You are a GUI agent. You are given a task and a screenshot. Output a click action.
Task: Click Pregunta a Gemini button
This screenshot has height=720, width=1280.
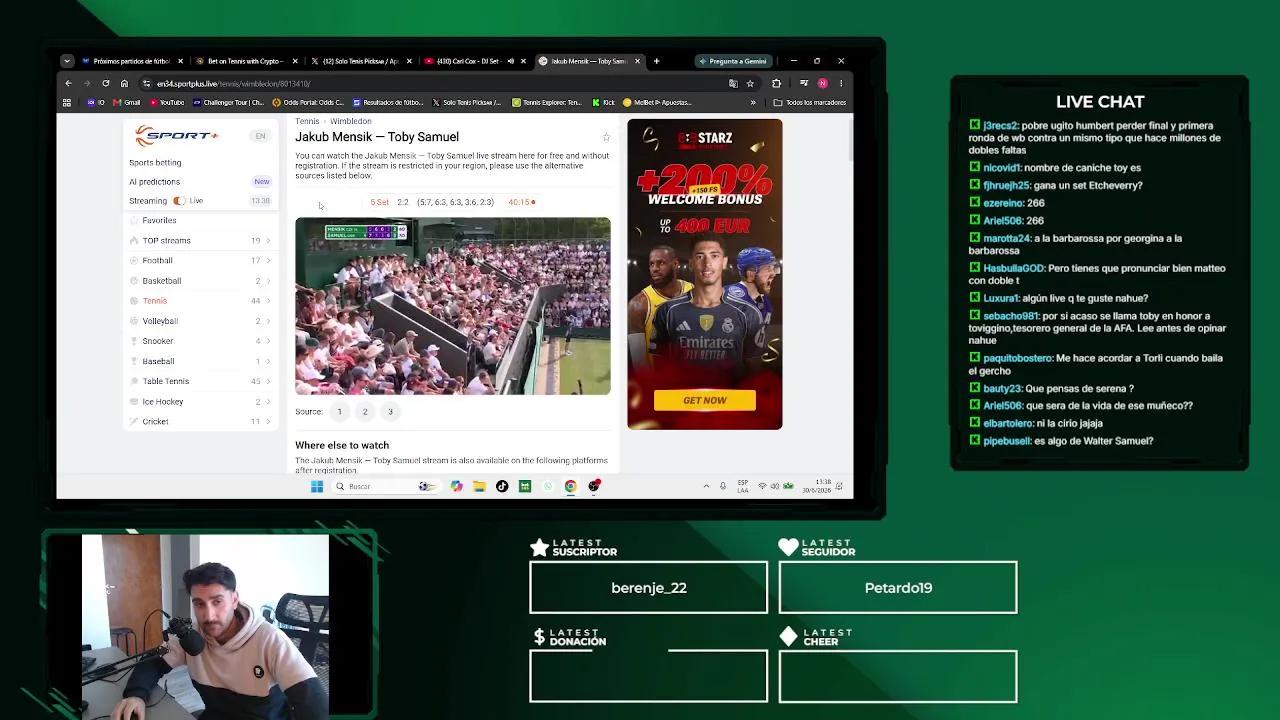click(733, 61)
